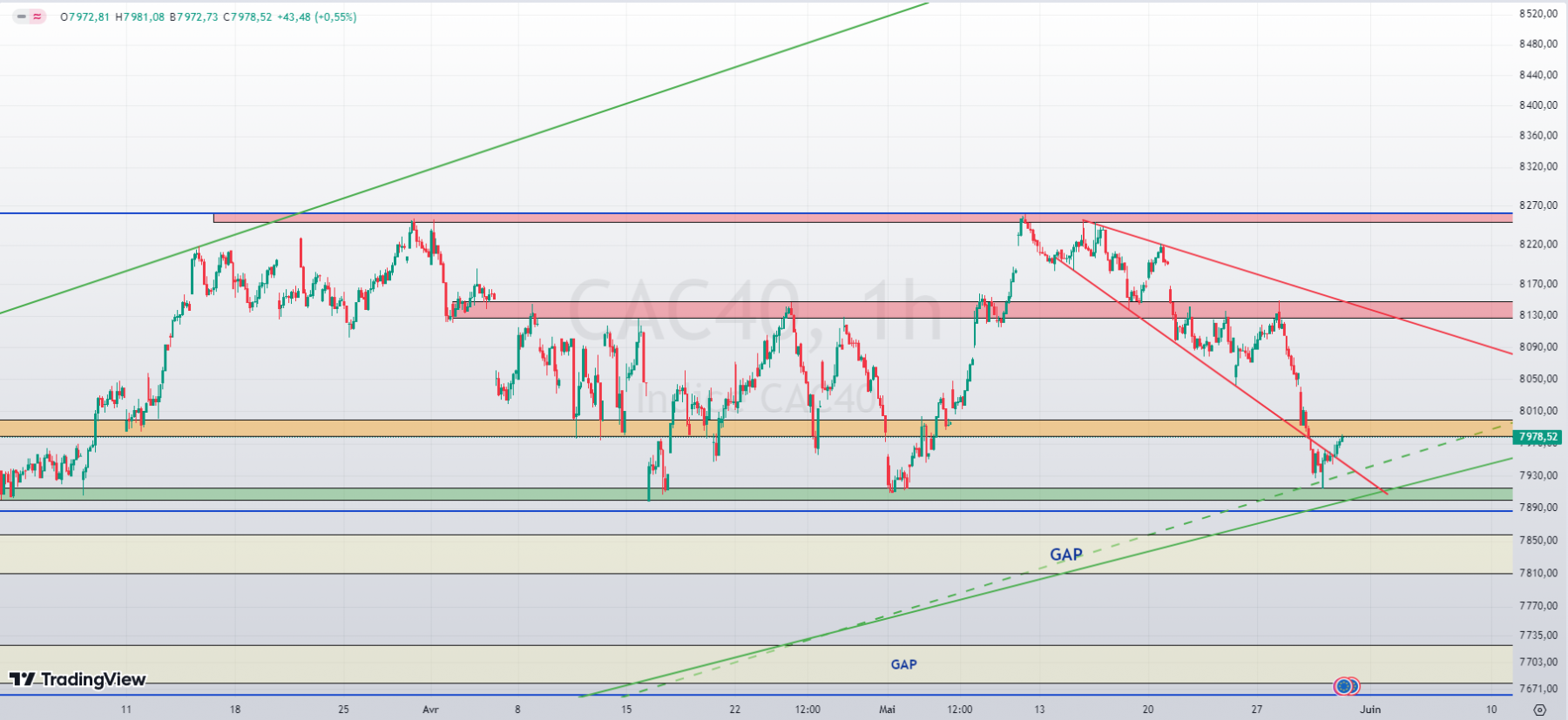
Task: Click the 7930,00 price axis label
Action: pyautogui.click(x=1538, y=475)
